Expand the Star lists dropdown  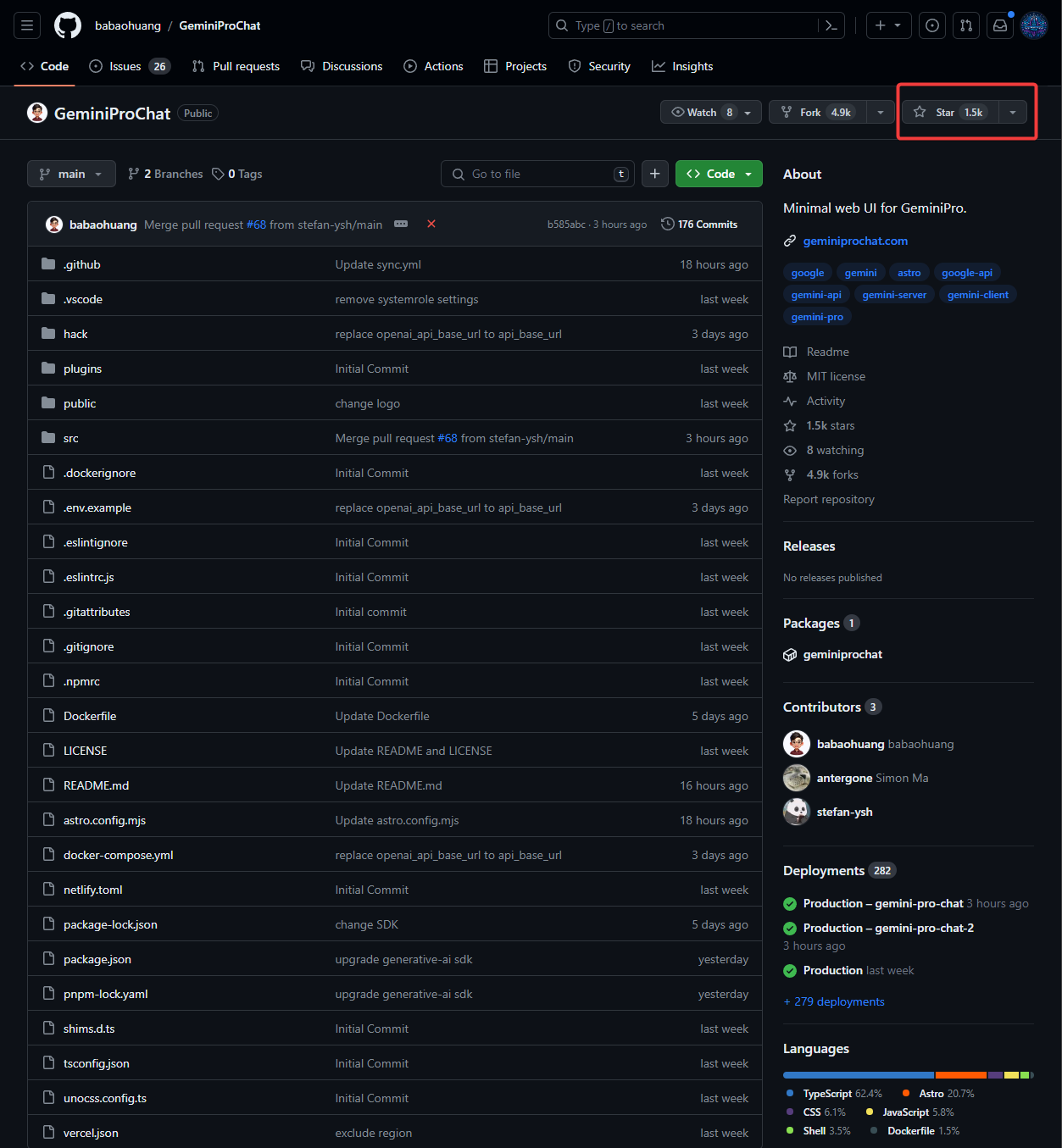1013,112
